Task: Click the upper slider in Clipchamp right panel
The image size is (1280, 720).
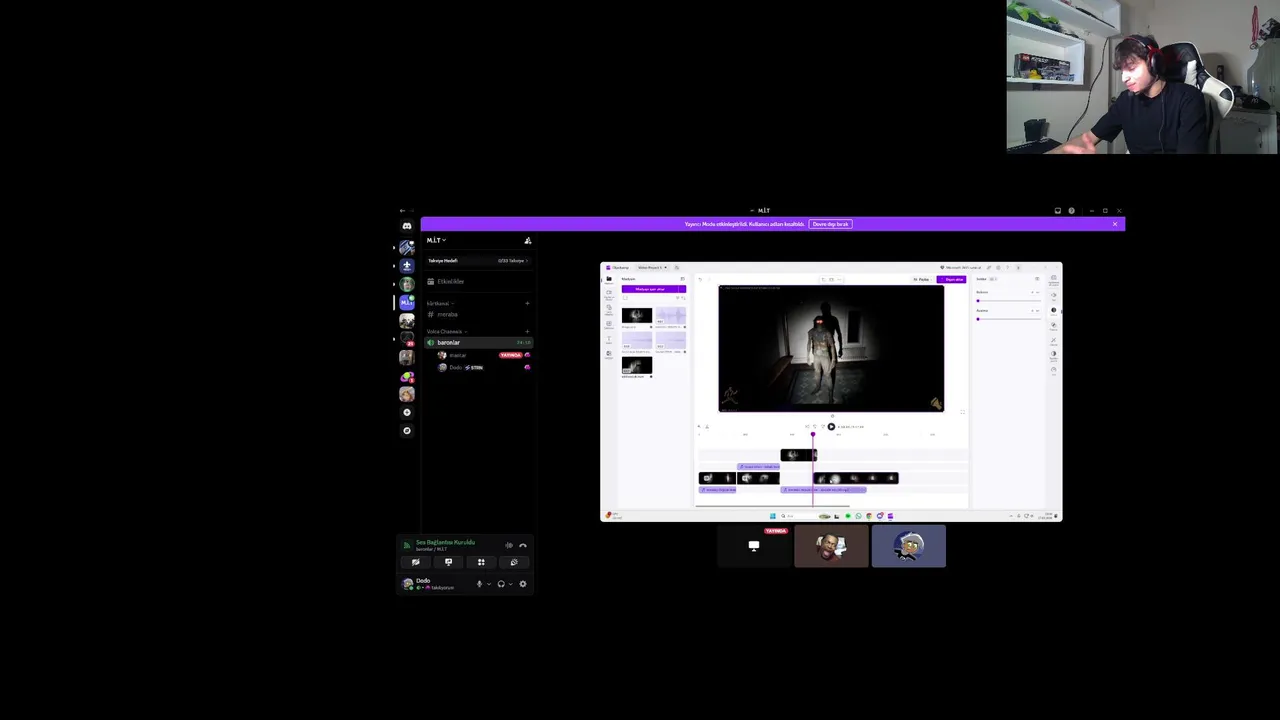Action: (x=1008, y=301)
